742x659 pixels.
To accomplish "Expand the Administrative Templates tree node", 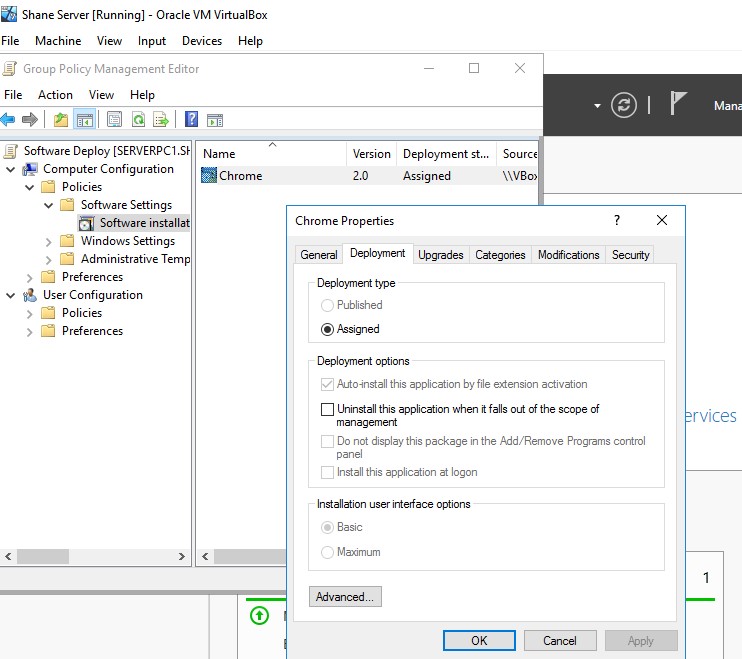I will coord(48,260).
